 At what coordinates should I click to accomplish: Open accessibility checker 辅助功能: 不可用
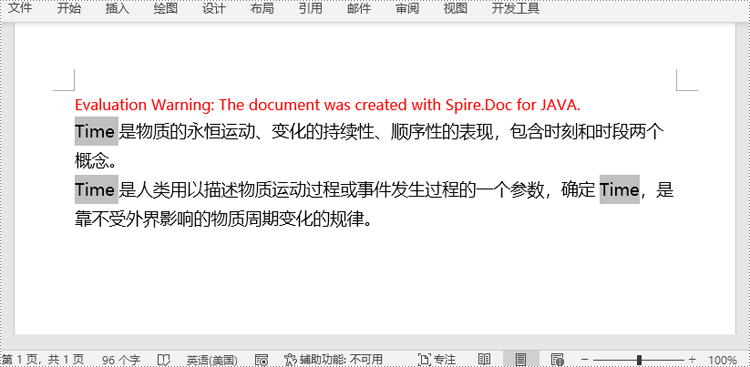click(x=333, y=359)
